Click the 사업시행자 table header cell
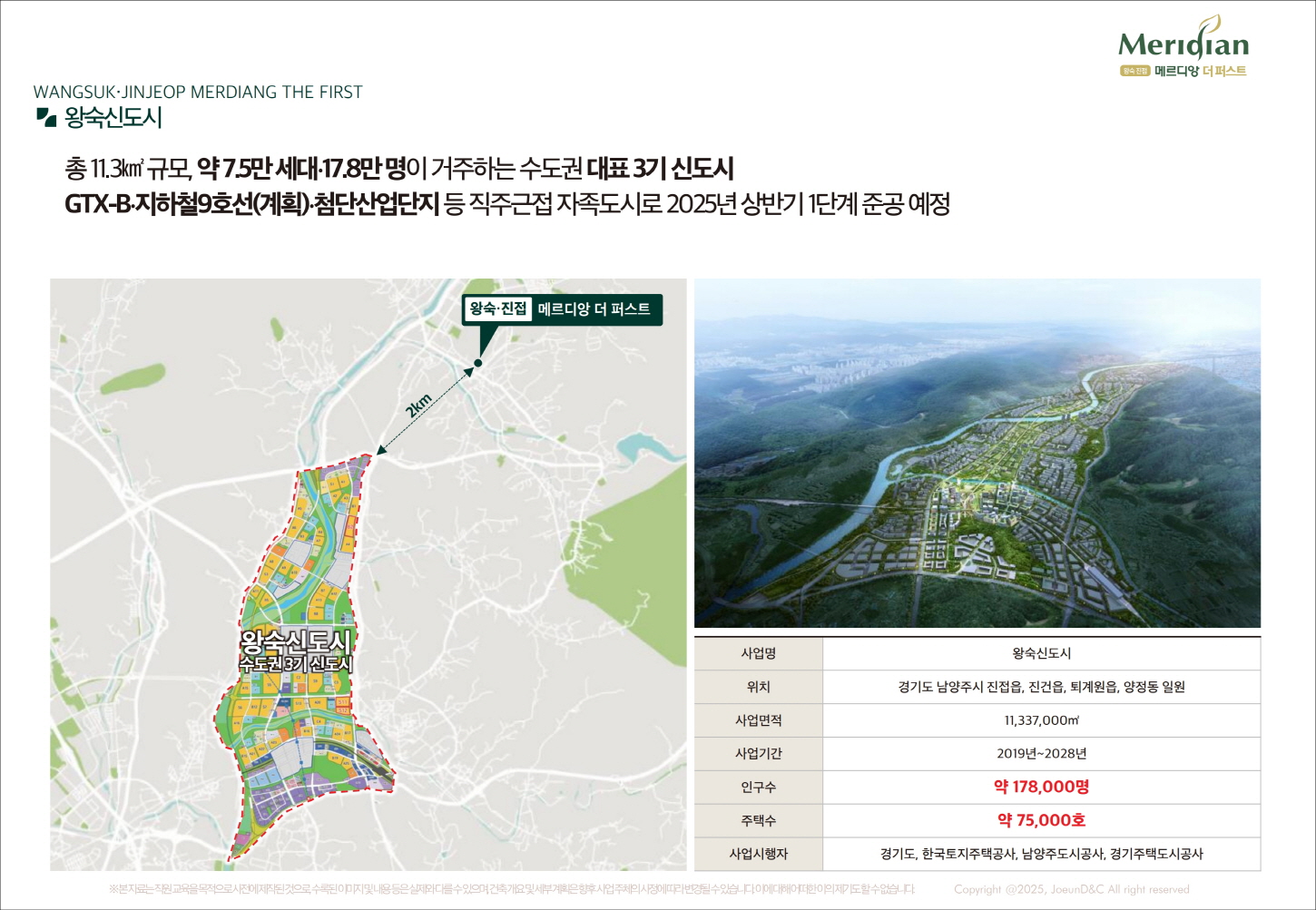The height and width of the screenshot is (910, 1316). tap(759, 854)
